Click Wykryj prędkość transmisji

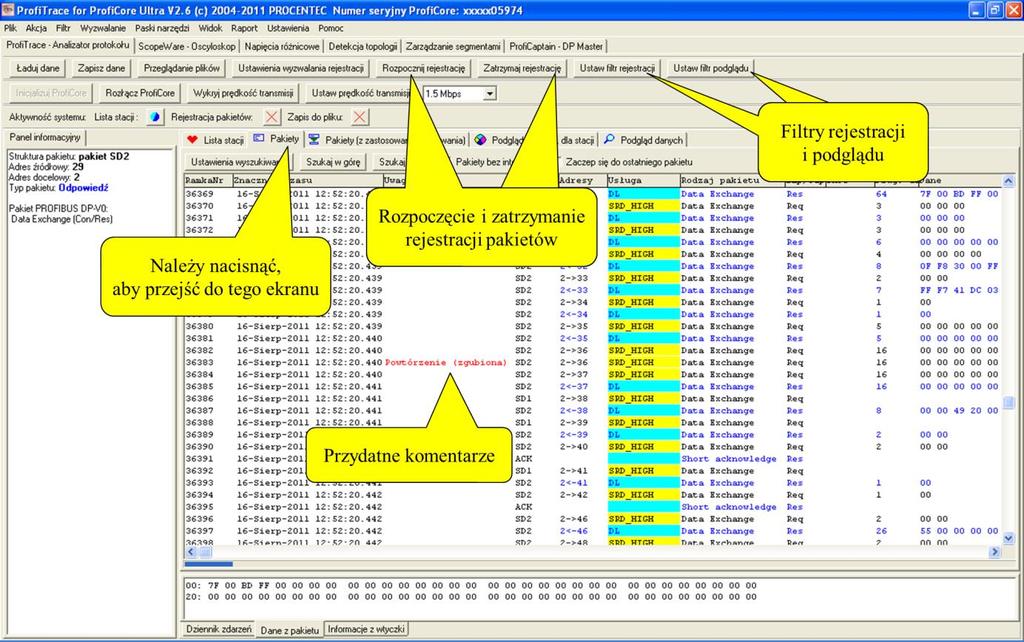243,93
